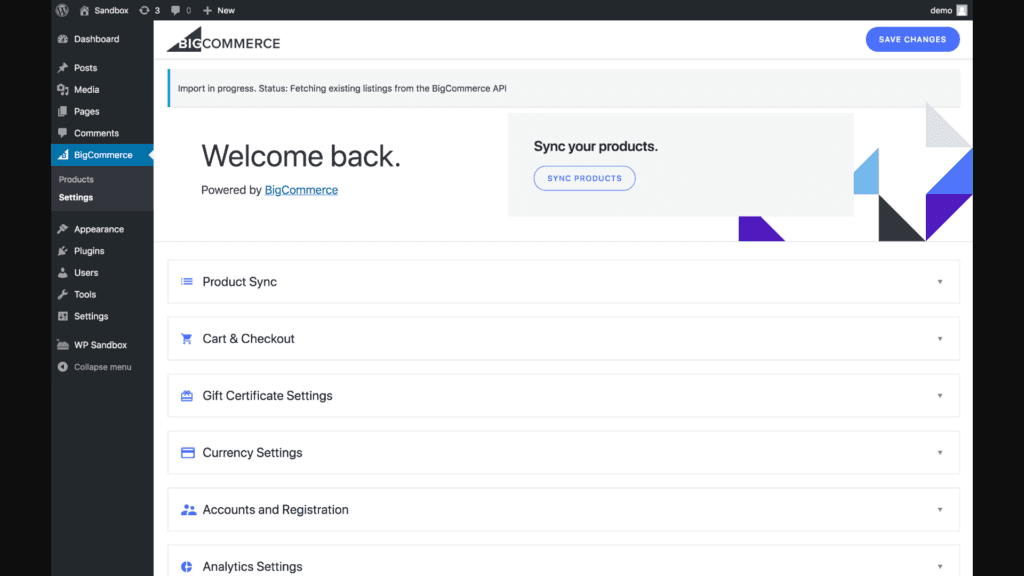Click the Product Sync heading
The height and width of the screenshot is (576, 1024).
[240, 282]
